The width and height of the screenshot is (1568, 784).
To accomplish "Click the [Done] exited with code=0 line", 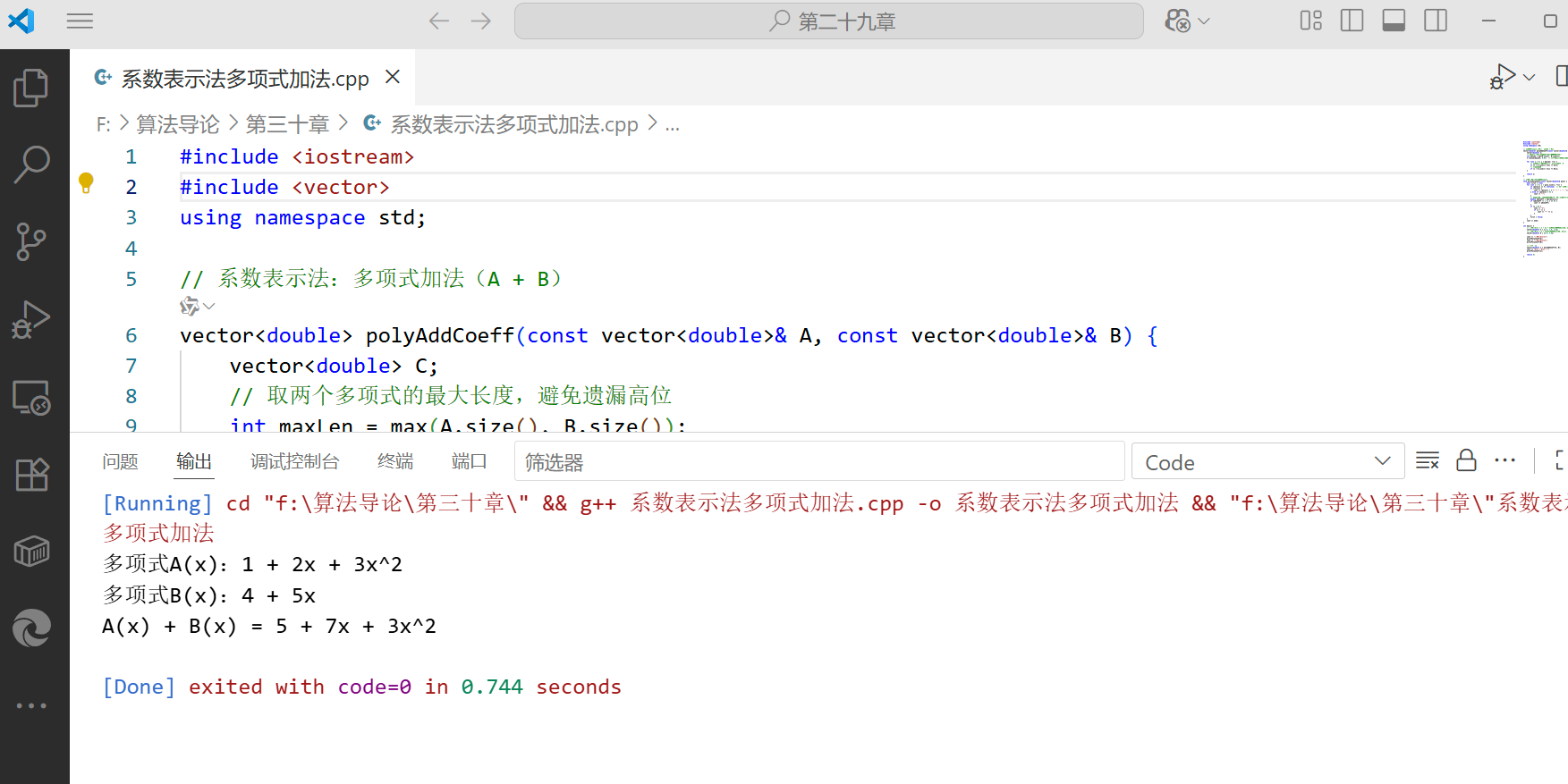I will [362, 687].
